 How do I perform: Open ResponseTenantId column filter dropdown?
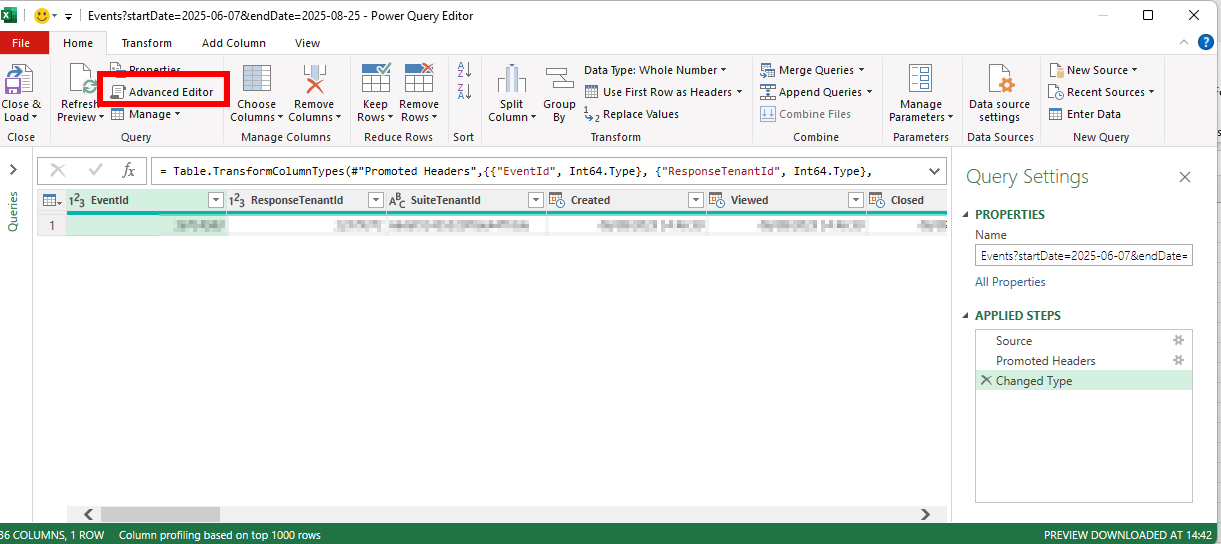[375, 200]
